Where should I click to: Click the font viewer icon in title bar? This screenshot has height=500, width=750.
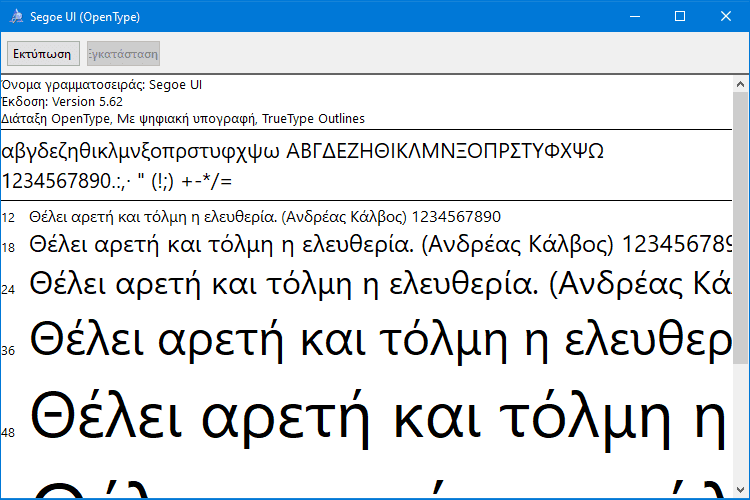click(x=16, y=16)
